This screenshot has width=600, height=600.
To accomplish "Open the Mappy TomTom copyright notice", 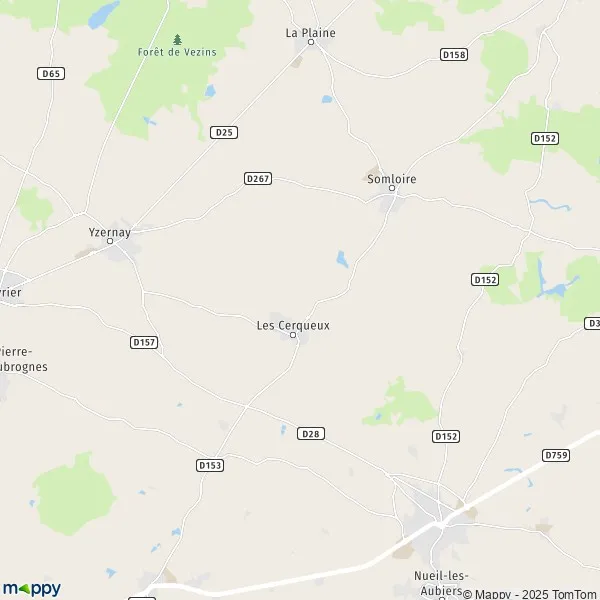I will [530, 594].
